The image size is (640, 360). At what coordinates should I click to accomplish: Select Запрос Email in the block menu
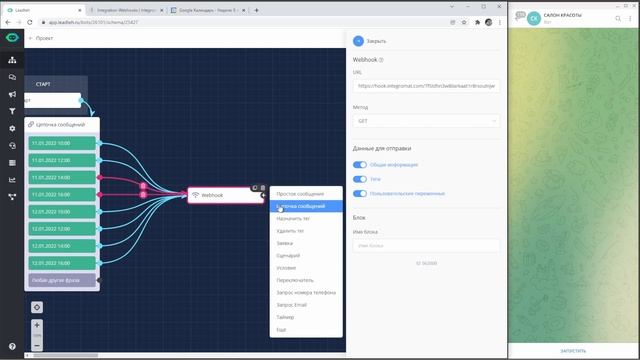pyautogui.click(x=306, y=305)
